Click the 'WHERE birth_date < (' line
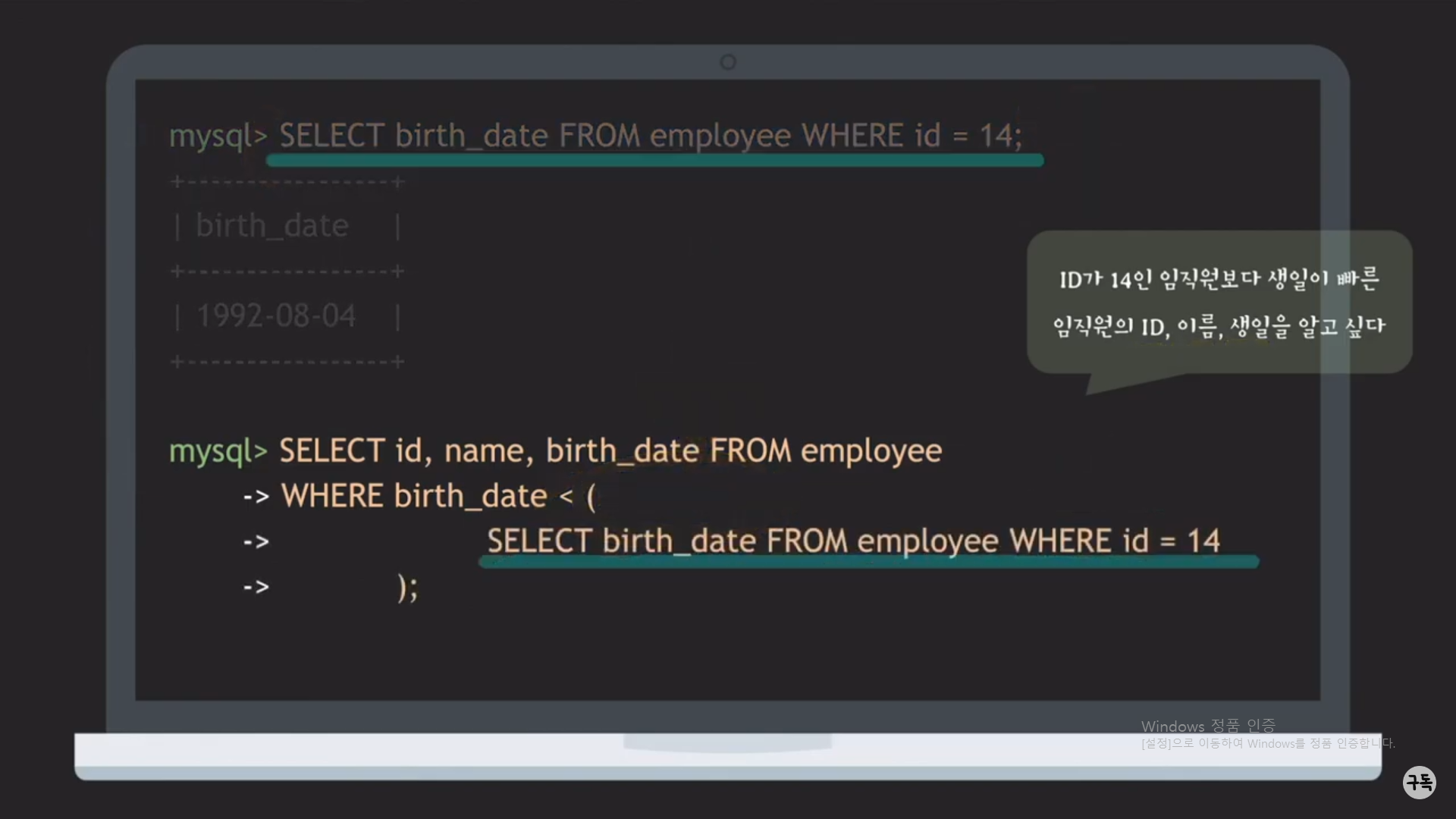 [x=438, y=497]
